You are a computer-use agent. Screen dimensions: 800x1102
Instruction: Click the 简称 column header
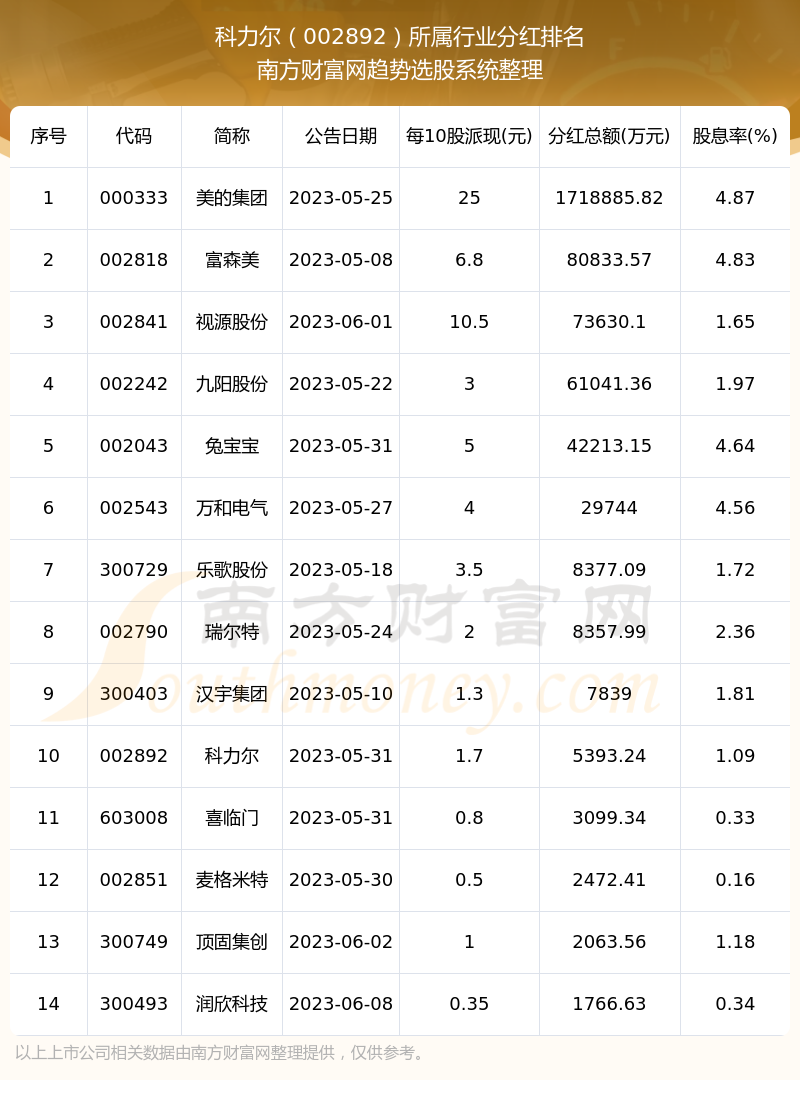(x=232, y=136)
